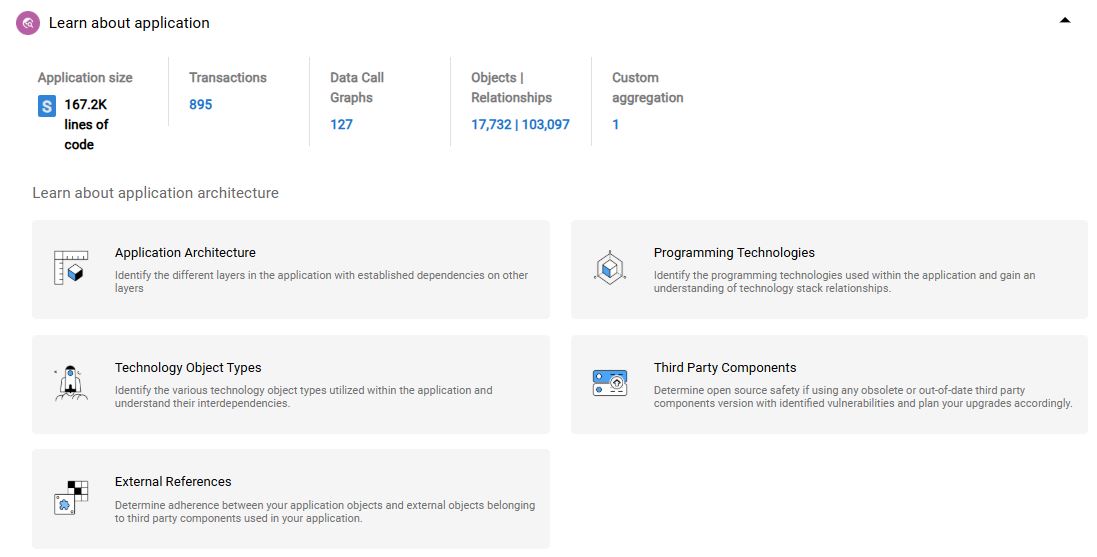1097x557 pixels.
Task: Open the 895 Transactions count link
Action: (x=200, y=104)
